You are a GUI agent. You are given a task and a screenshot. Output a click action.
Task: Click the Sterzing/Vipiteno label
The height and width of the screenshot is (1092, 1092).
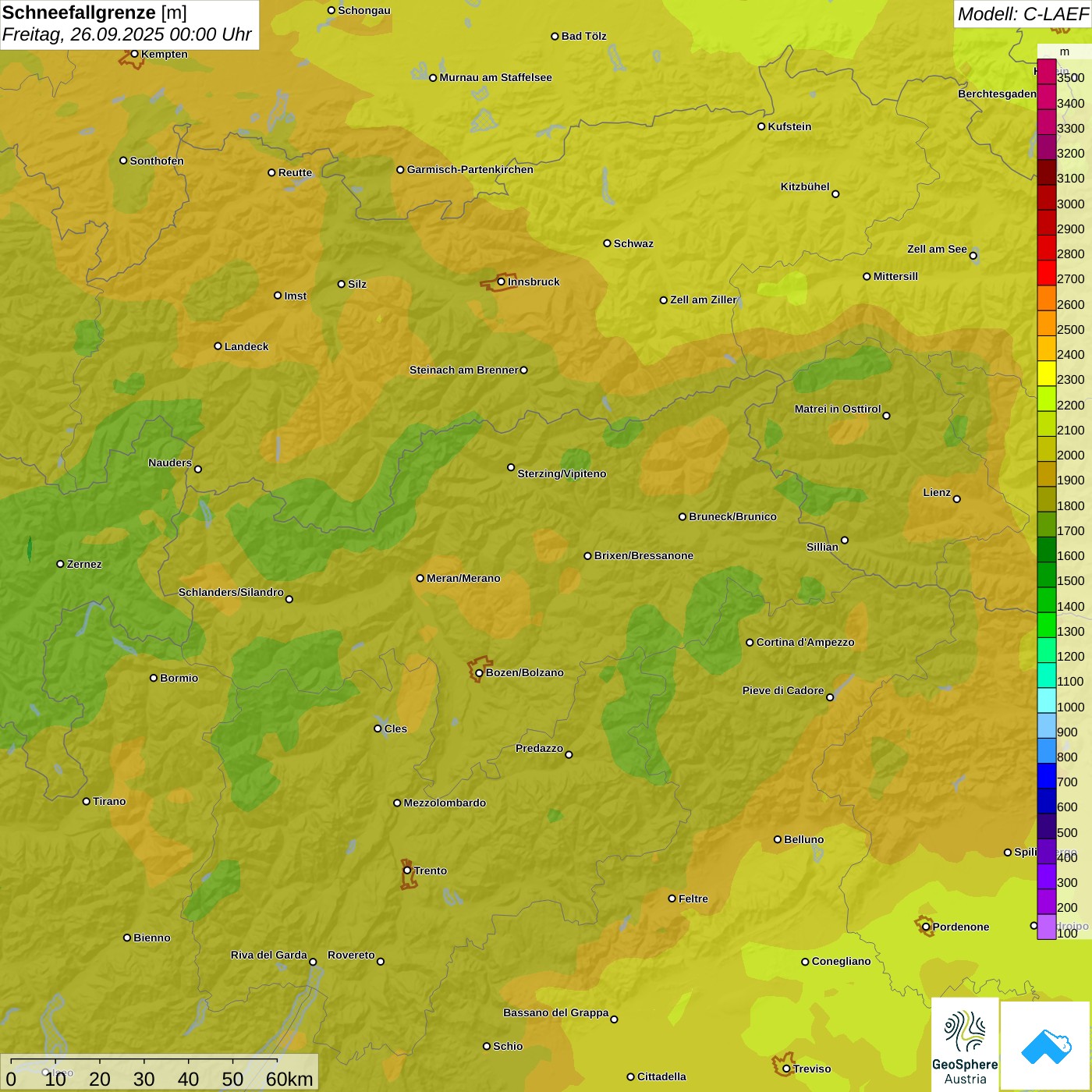point(562,473)
